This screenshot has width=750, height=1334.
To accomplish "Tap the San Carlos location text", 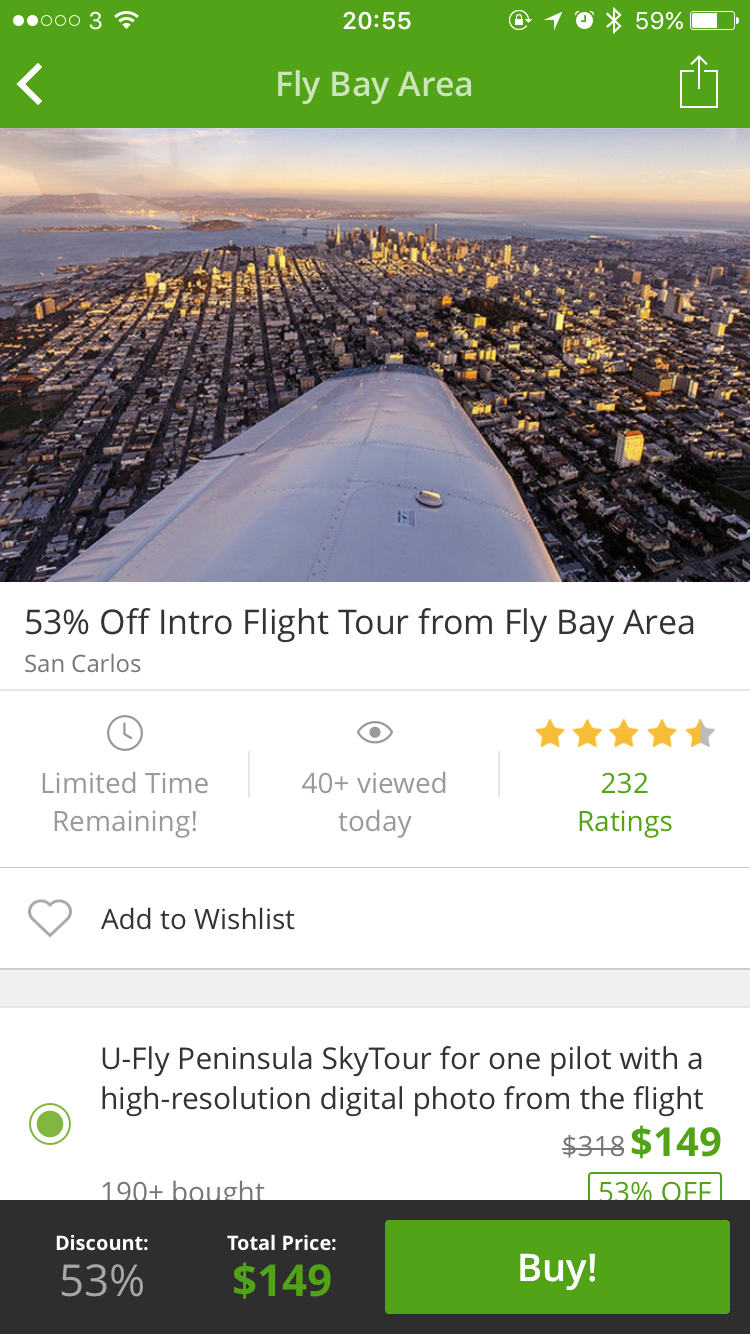I will (x=83, y=664).
